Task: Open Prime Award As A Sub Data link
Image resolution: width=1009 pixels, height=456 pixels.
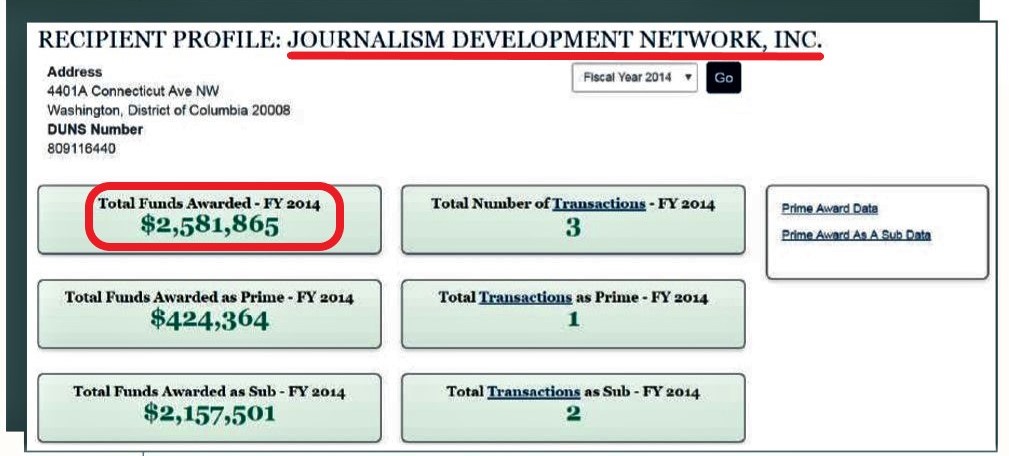Action: pos(855,236)
